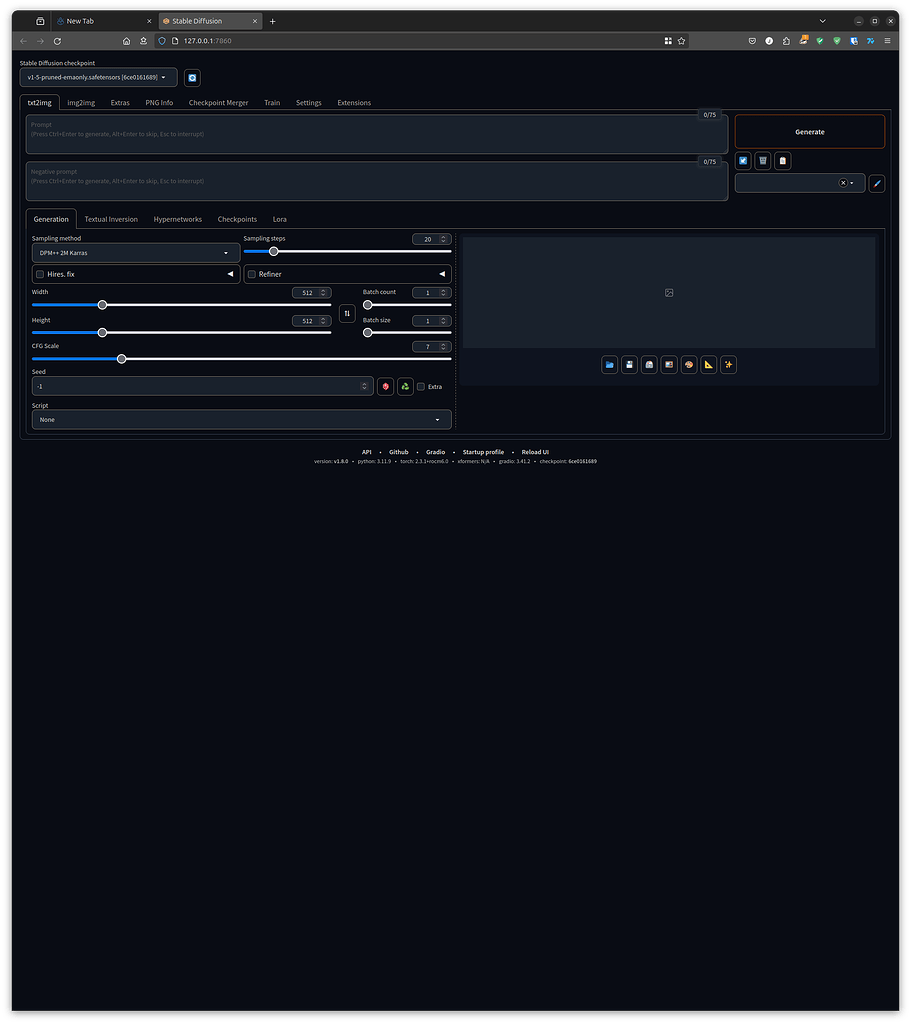Screen dimensions: 911x1024
Task: Refresh the checkpoint list
Action: pos(191,77)
